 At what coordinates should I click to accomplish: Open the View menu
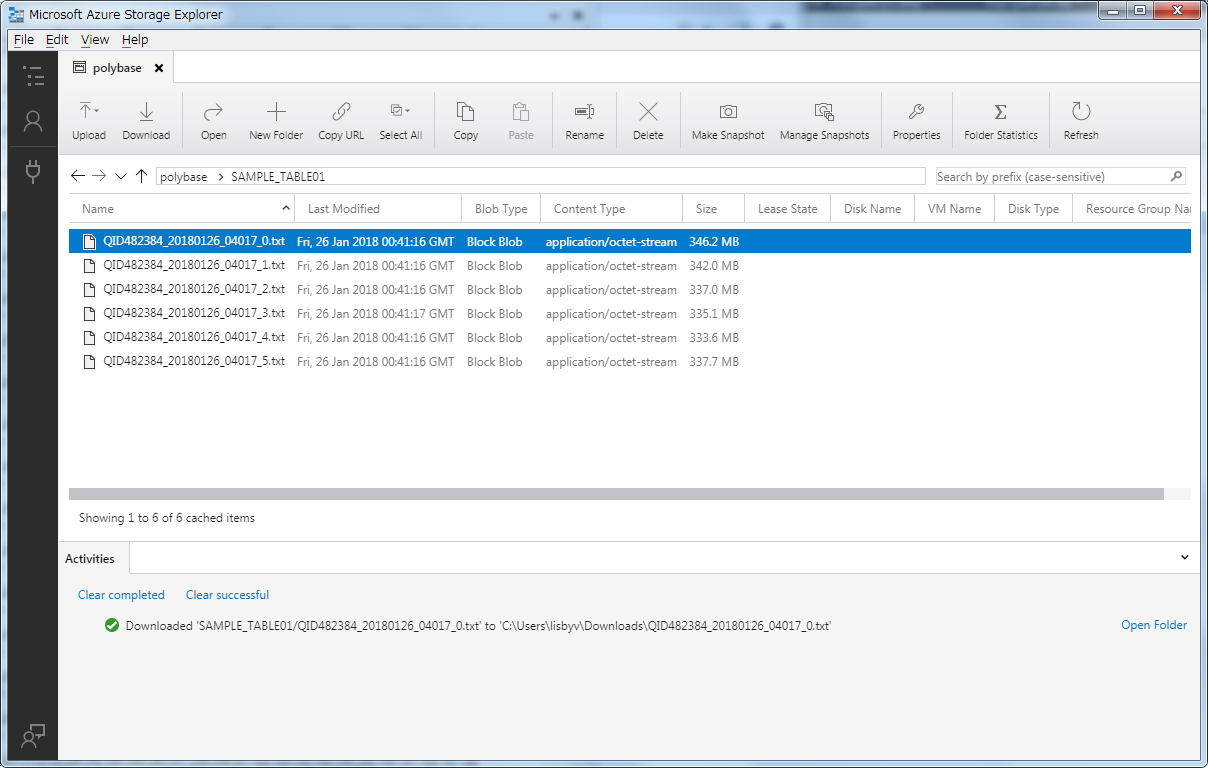tap(95, 40)
